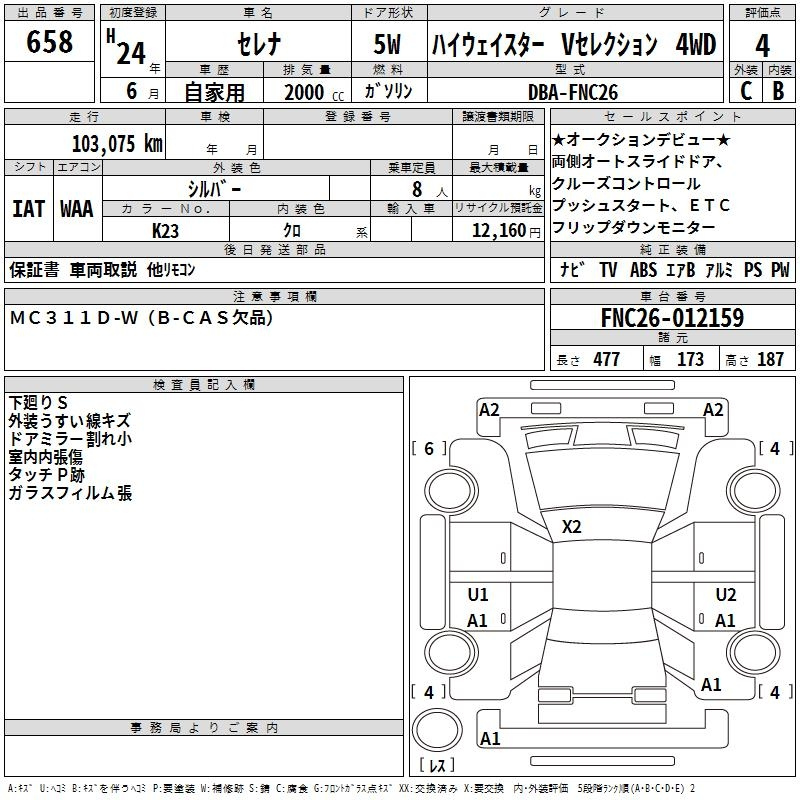Select recycle deposit 12,160円
This screenshot has height=800, width=800.
(x=506, y=231)
